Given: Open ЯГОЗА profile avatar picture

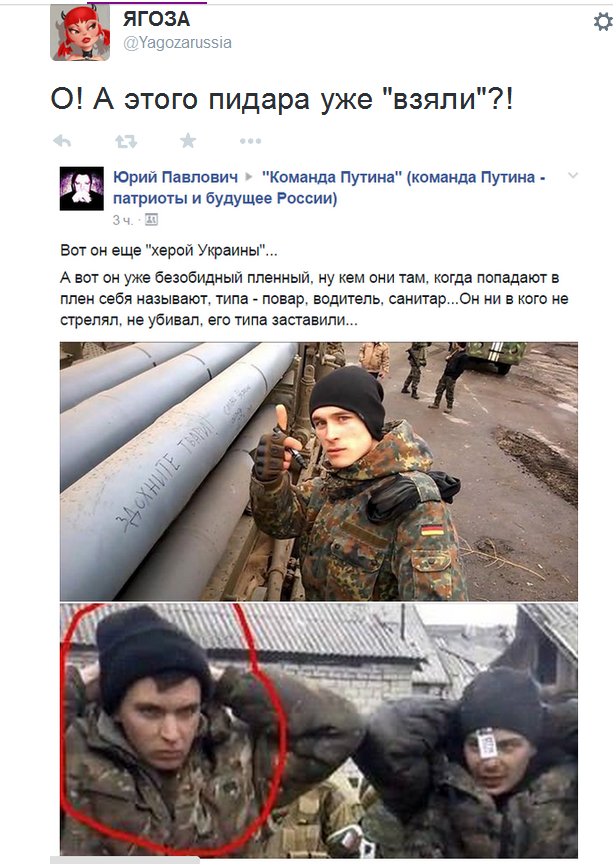Looking at the screenshot, I should tap(80, 32).
